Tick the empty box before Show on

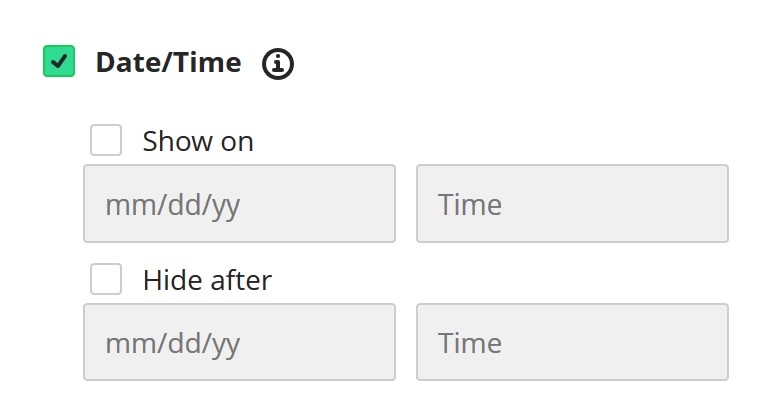pyautogui.click(x=106, y=140)
